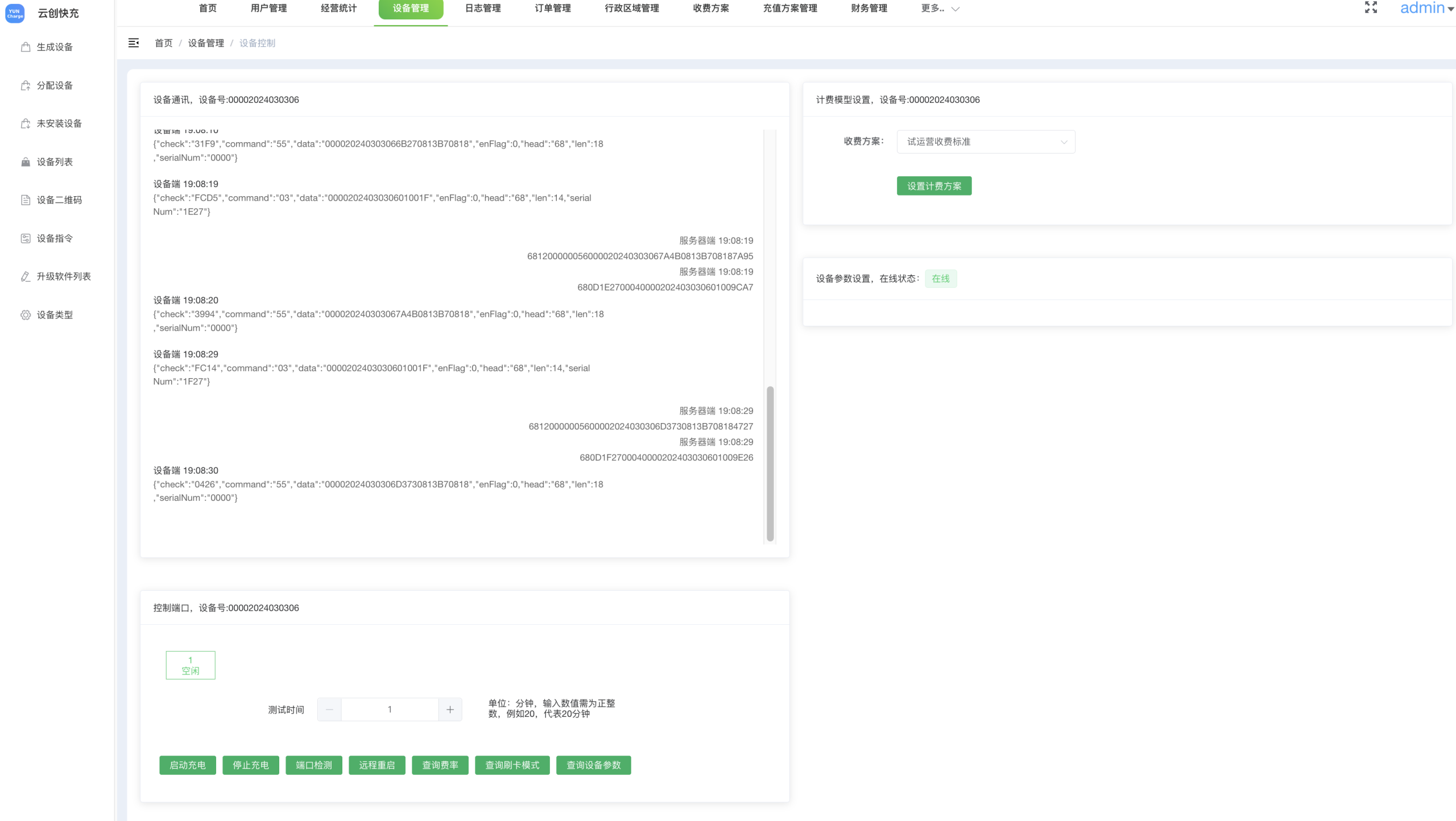Click the 设备二维码 document icon
1456x821 pixels.
[x=26, y=200]
